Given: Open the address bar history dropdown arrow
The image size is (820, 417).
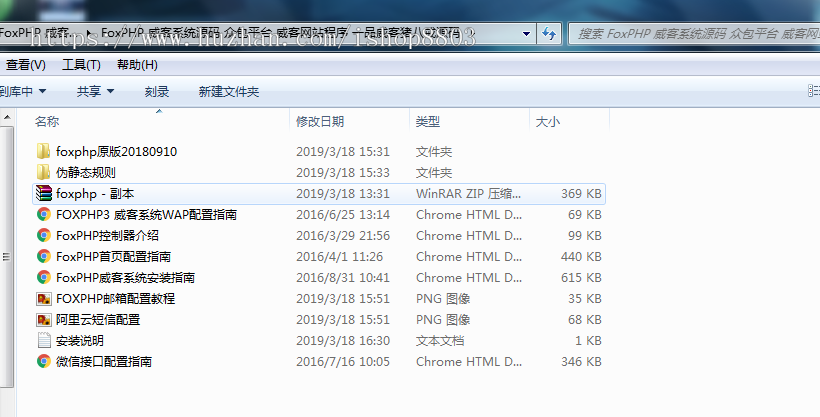Looking at the screenshot, I should [x=526, y=34].
